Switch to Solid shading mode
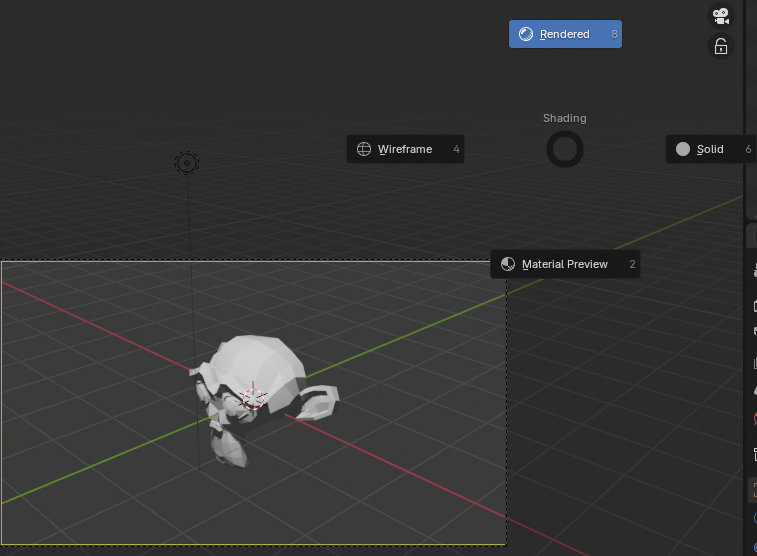The image size is (757, 556). 711,149
